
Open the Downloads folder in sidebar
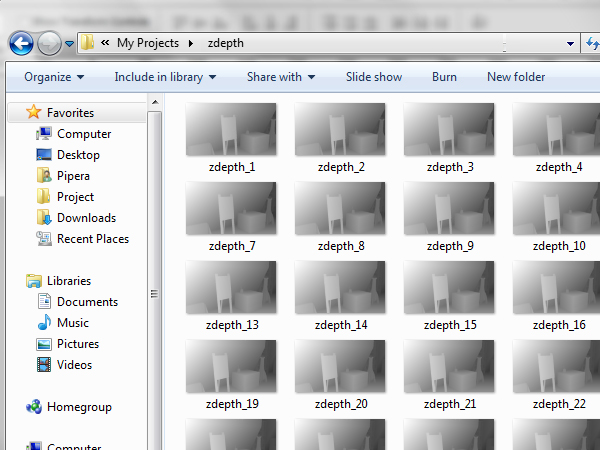click(44, 218)
